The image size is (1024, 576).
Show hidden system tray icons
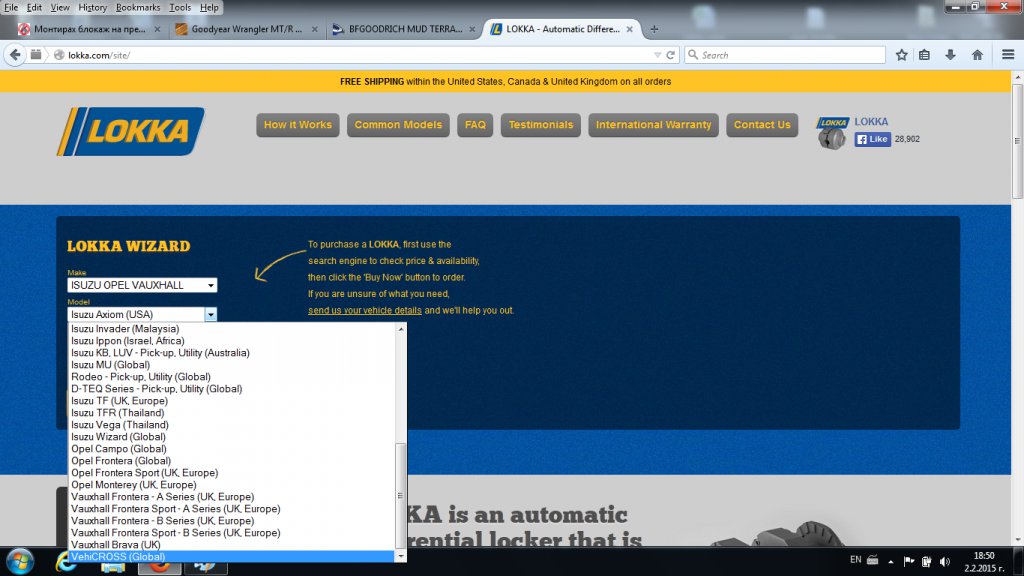click(891, 562)
